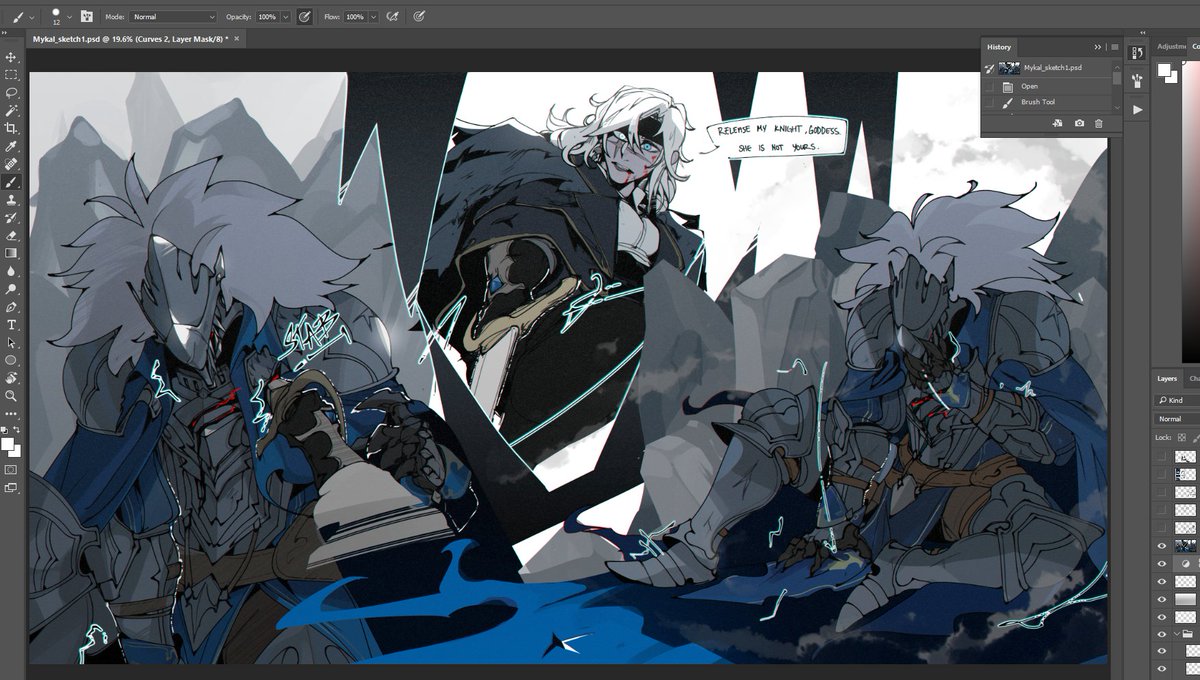Open the Flow slider dropdown arrow
The image size is (1200, 680).
373,17
